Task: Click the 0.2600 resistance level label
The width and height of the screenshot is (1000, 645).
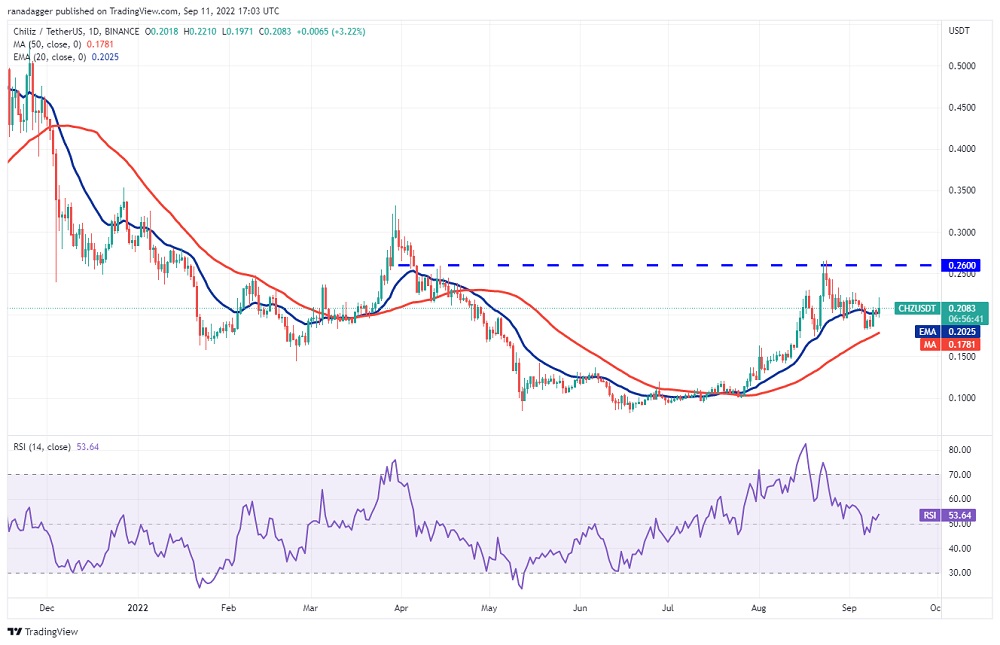Action: pos(962,265)
